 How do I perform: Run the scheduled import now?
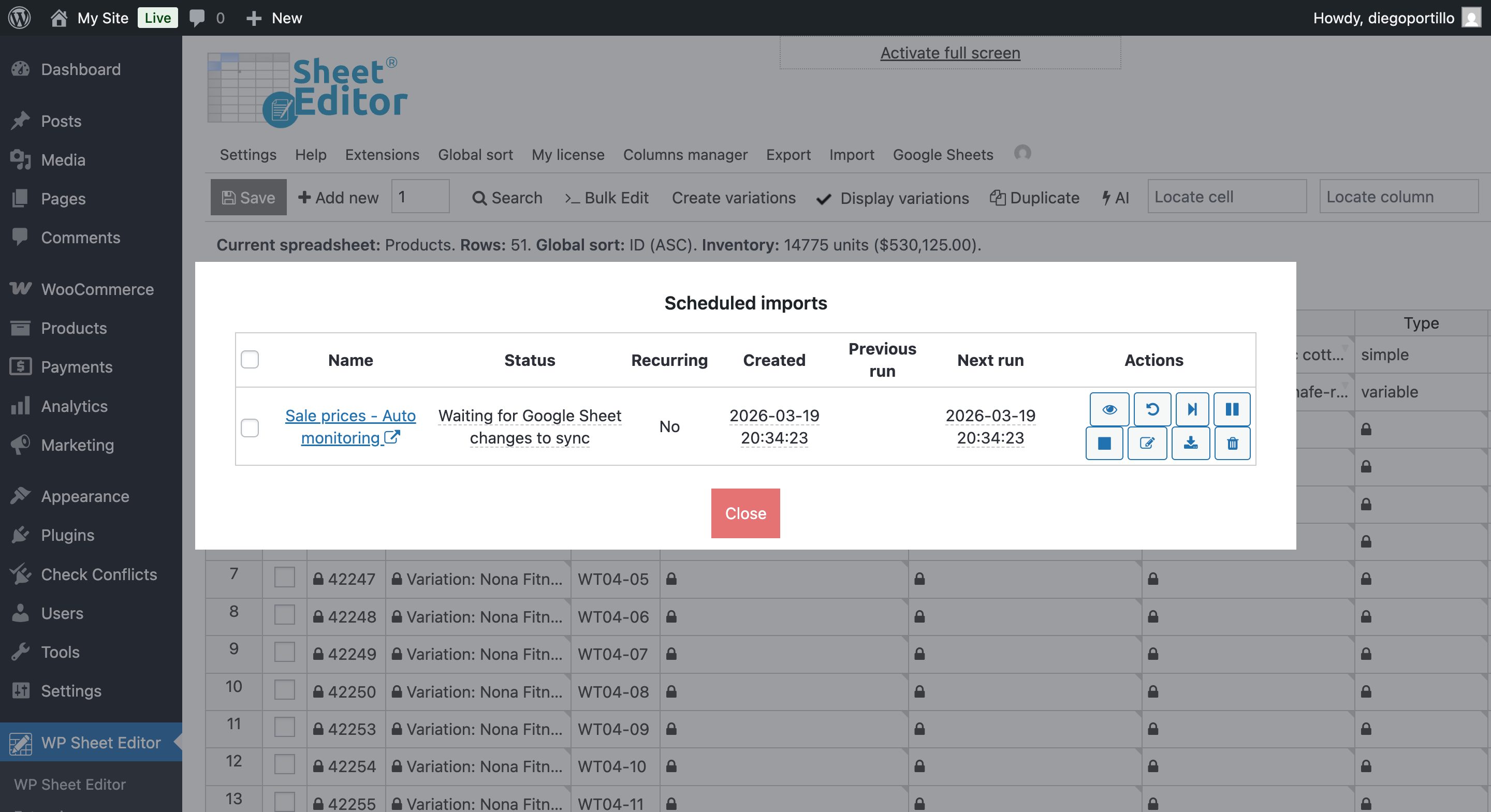(1191, 409)
